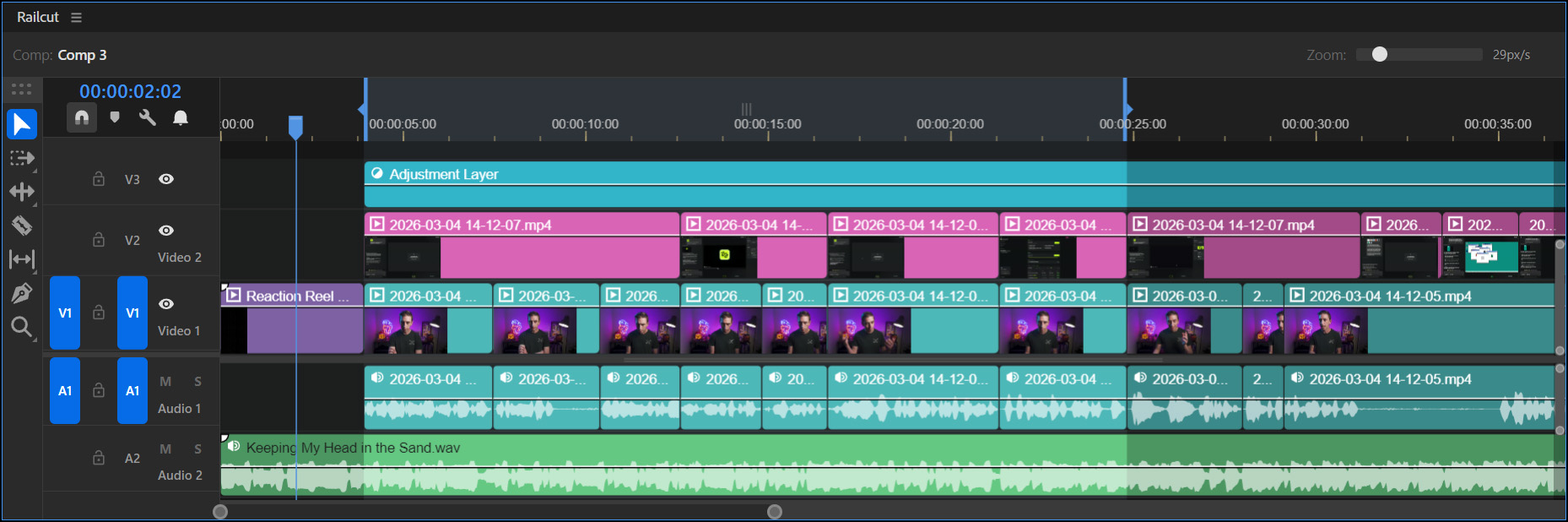Click the playhead timecode 00:00:02:02

coord(130,91)
